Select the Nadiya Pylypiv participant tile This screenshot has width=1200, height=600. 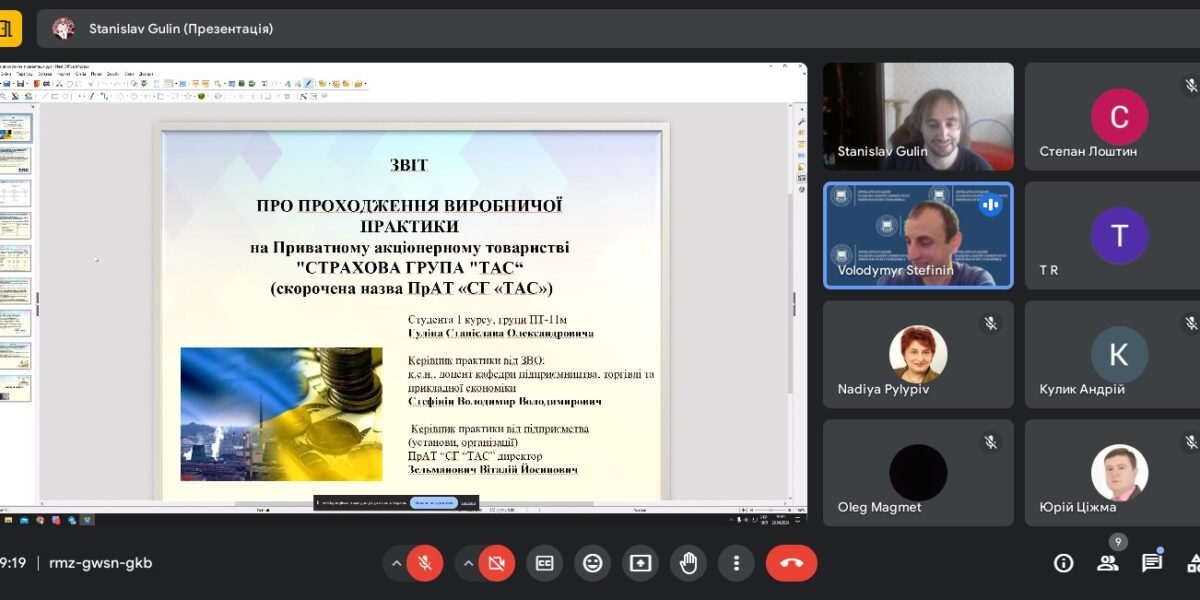click(918, 354)
